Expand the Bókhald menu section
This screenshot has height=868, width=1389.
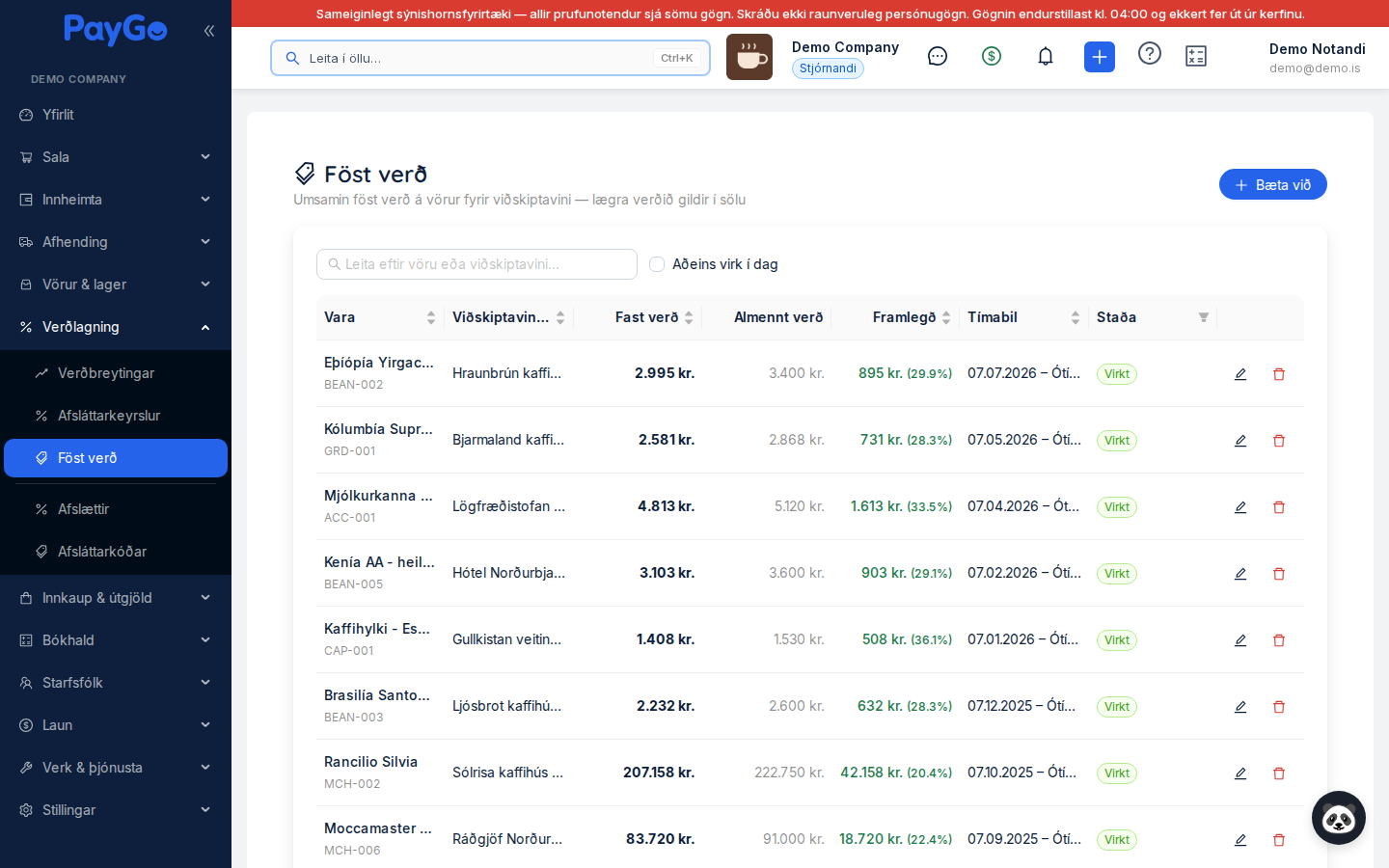(x=116, y=640)
